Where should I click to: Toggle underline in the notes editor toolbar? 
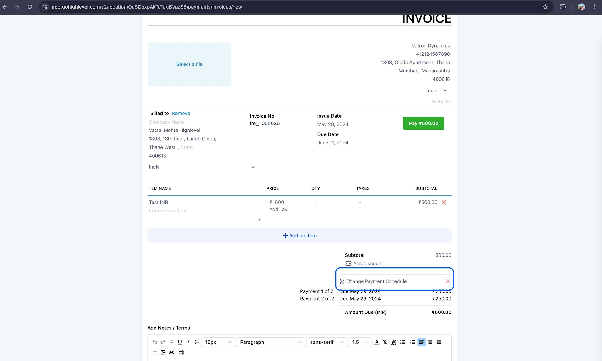[180, 342]
